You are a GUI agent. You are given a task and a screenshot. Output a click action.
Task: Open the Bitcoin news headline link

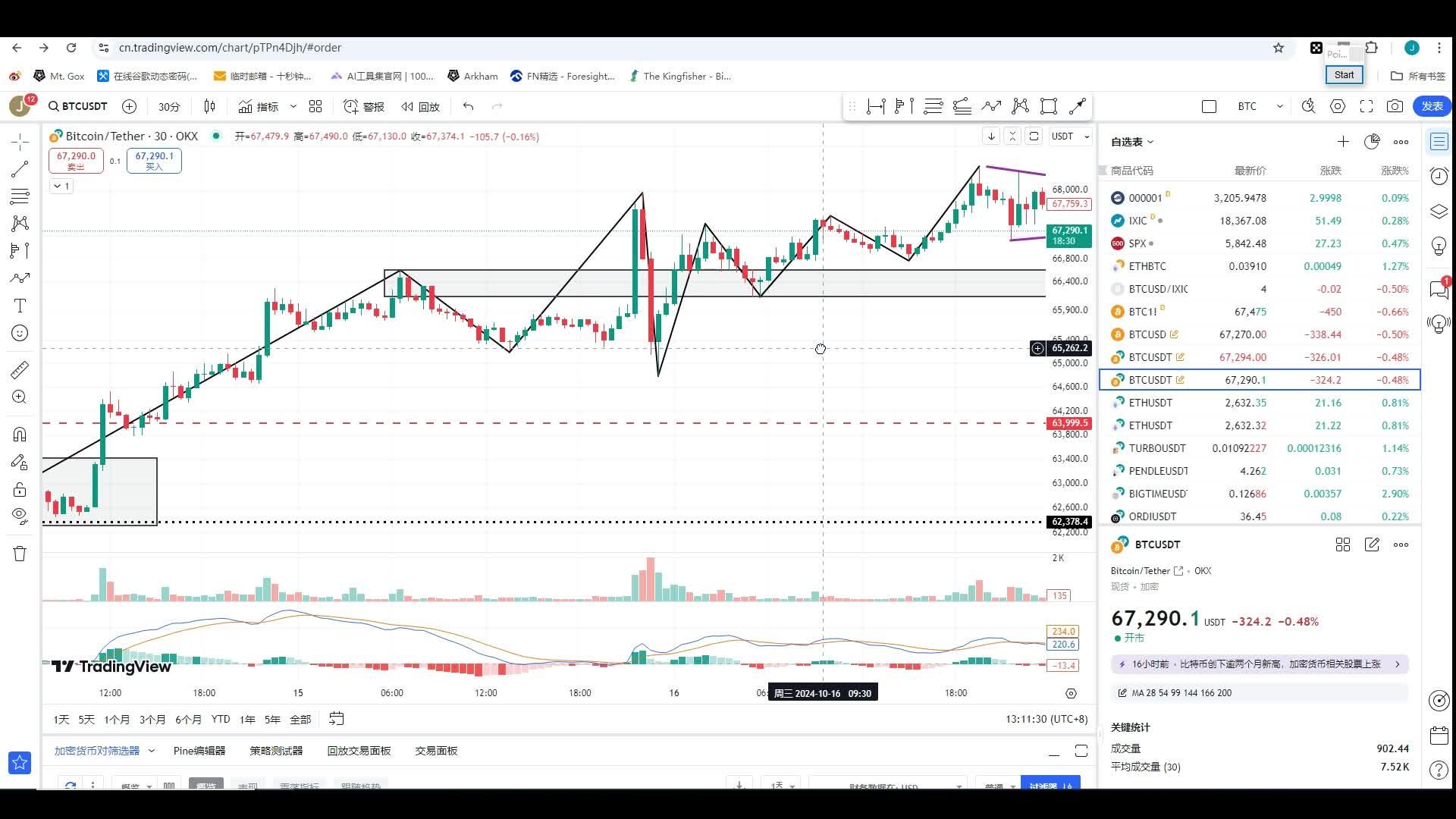click(x=1260, y=664)
